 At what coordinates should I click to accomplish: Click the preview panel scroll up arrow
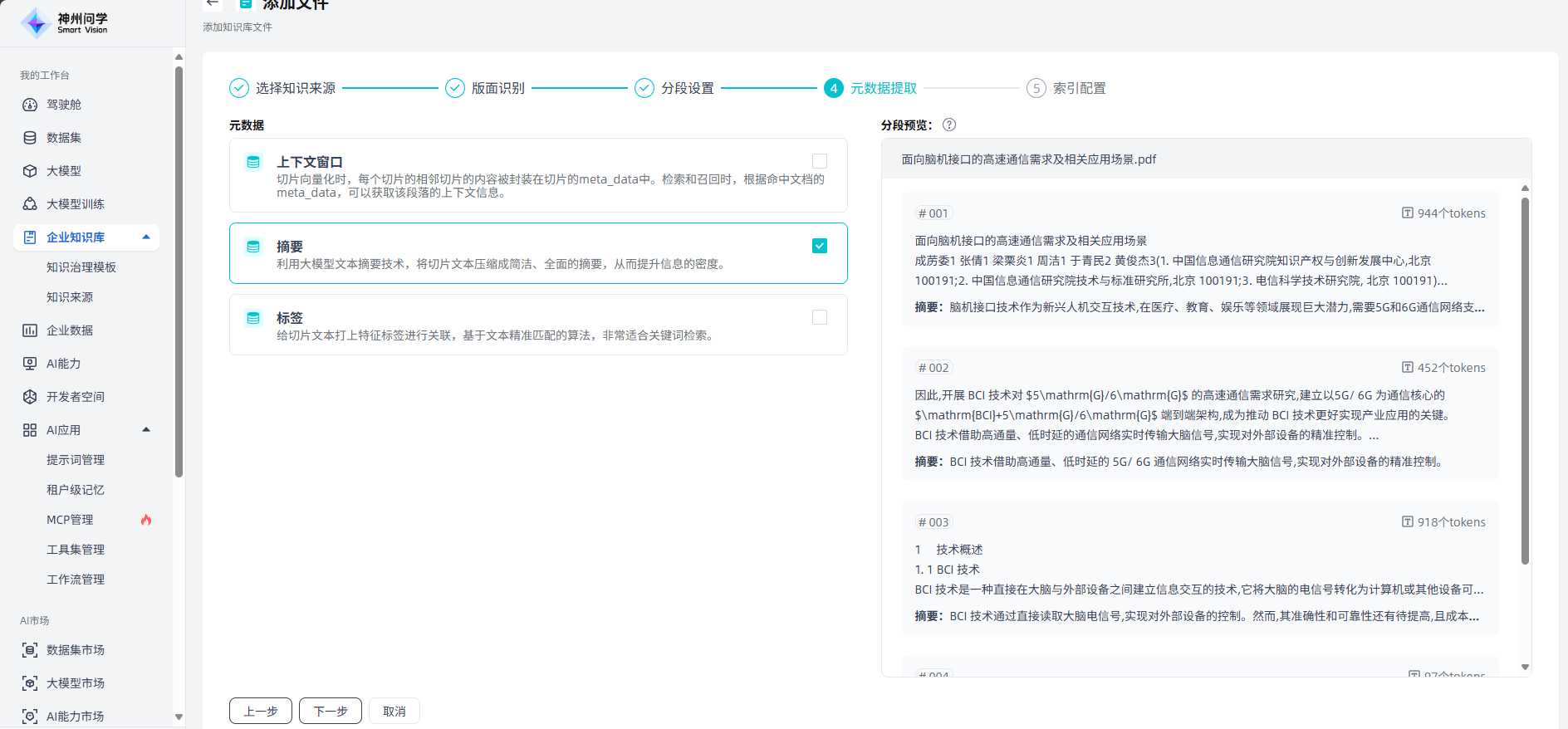click(1525, 188)
